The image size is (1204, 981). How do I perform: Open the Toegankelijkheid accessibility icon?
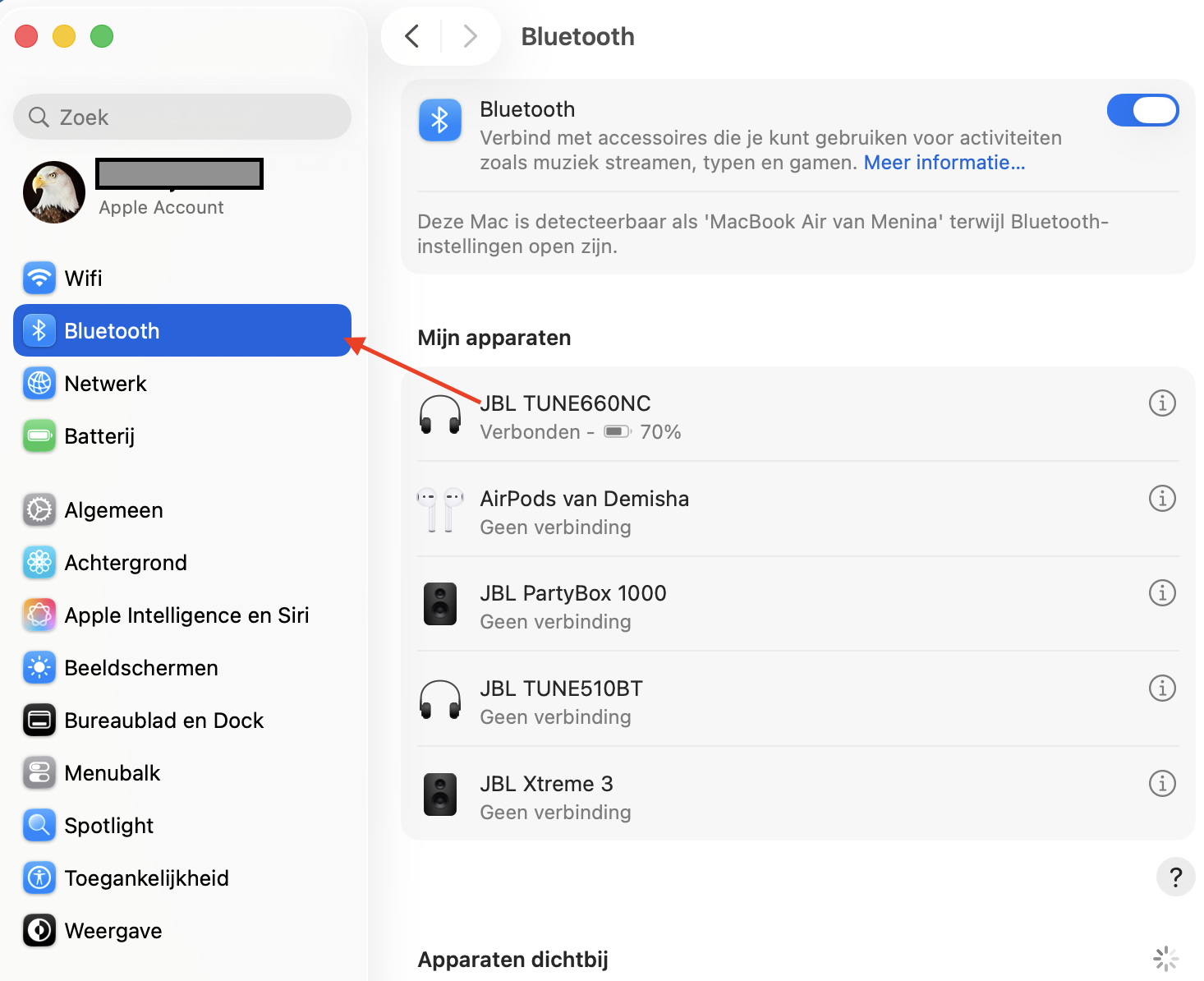coord(39,877)
